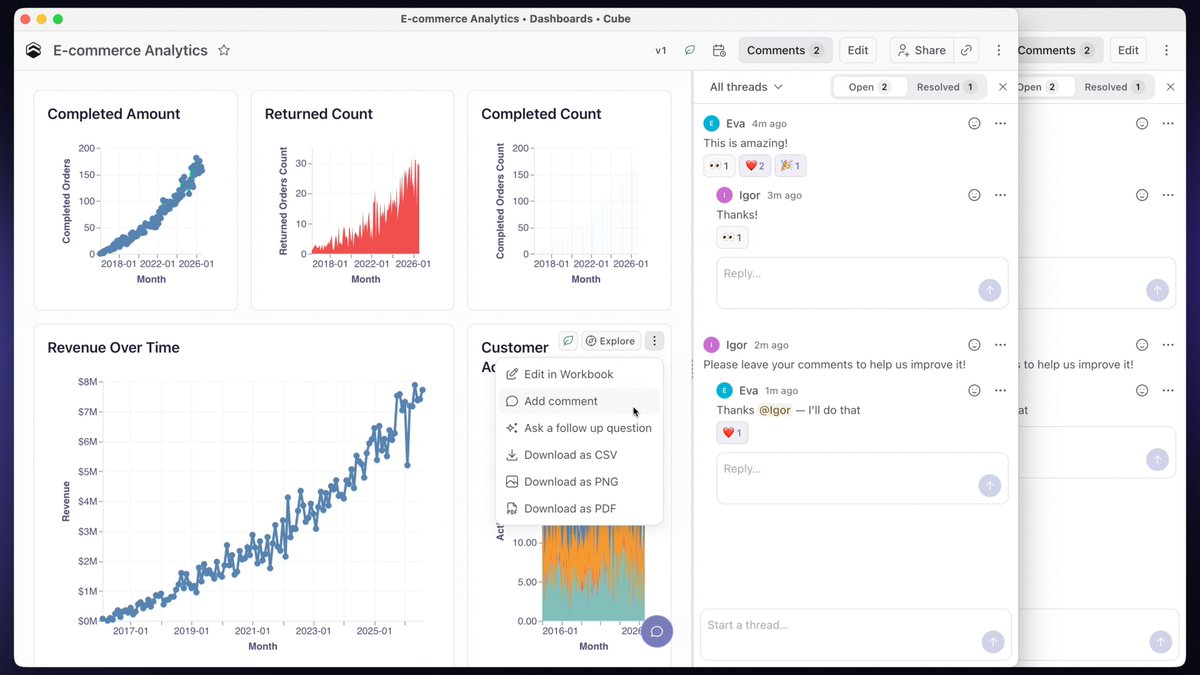The width and height of the screenshot is (1200, 675).
Task: Toggle the heart reaction under Eva's "Thanks @Igor"
Action: (732, 433)
